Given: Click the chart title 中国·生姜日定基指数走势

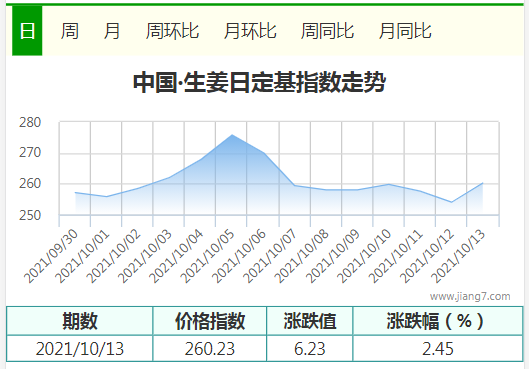Looking at the screenshot, I should pos(259,83).
